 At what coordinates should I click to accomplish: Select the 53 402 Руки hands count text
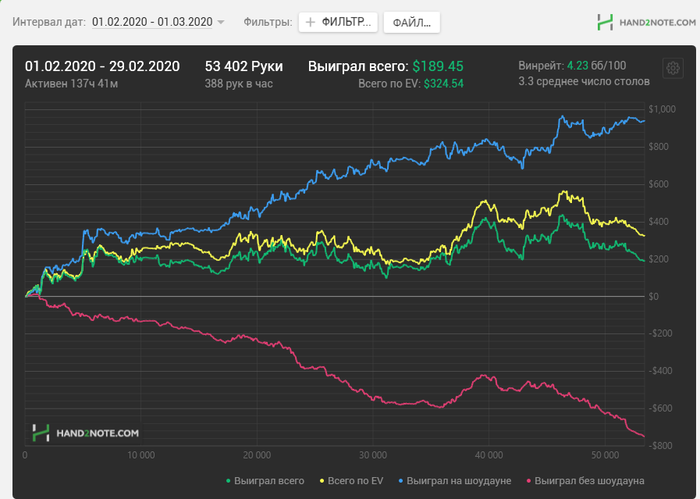pos(244,66)
